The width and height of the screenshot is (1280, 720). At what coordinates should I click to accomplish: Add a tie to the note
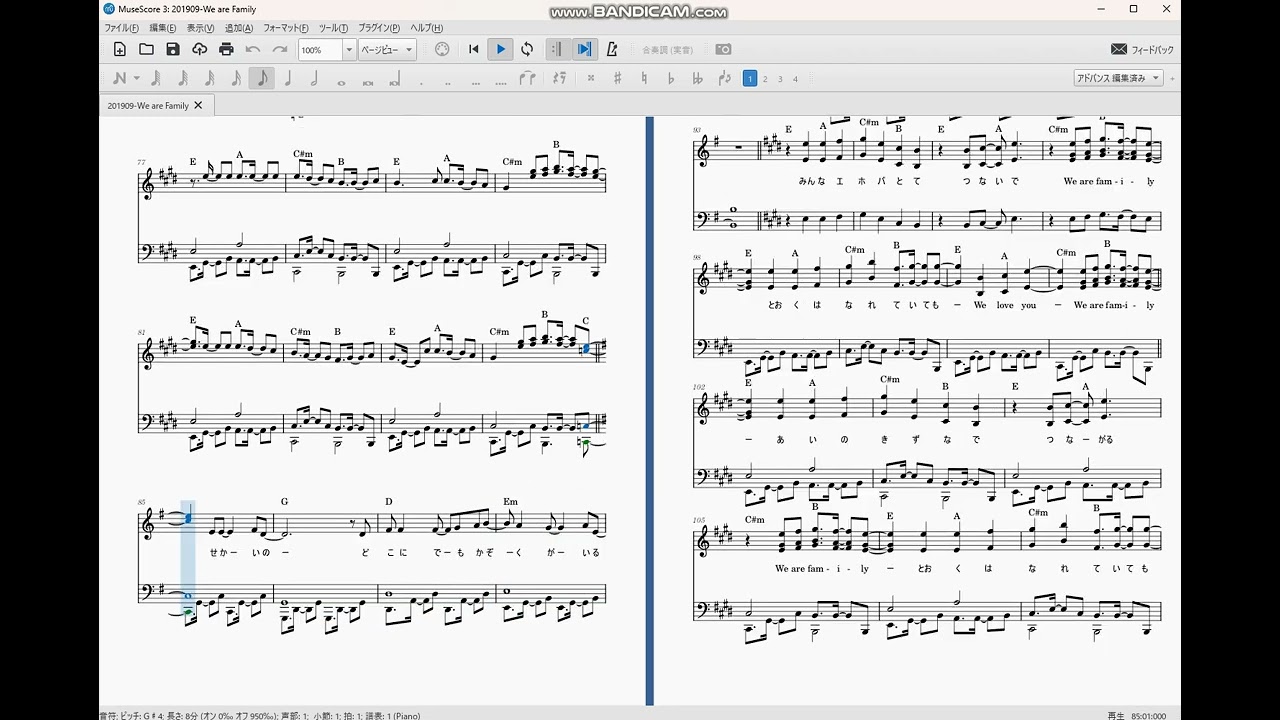click(527, 78)
